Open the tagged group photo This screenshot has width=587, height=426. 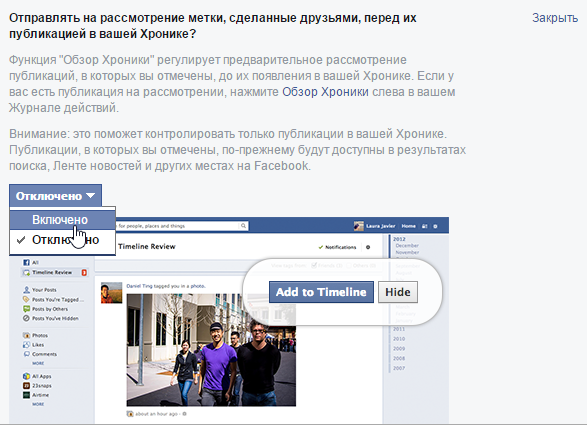211,350
